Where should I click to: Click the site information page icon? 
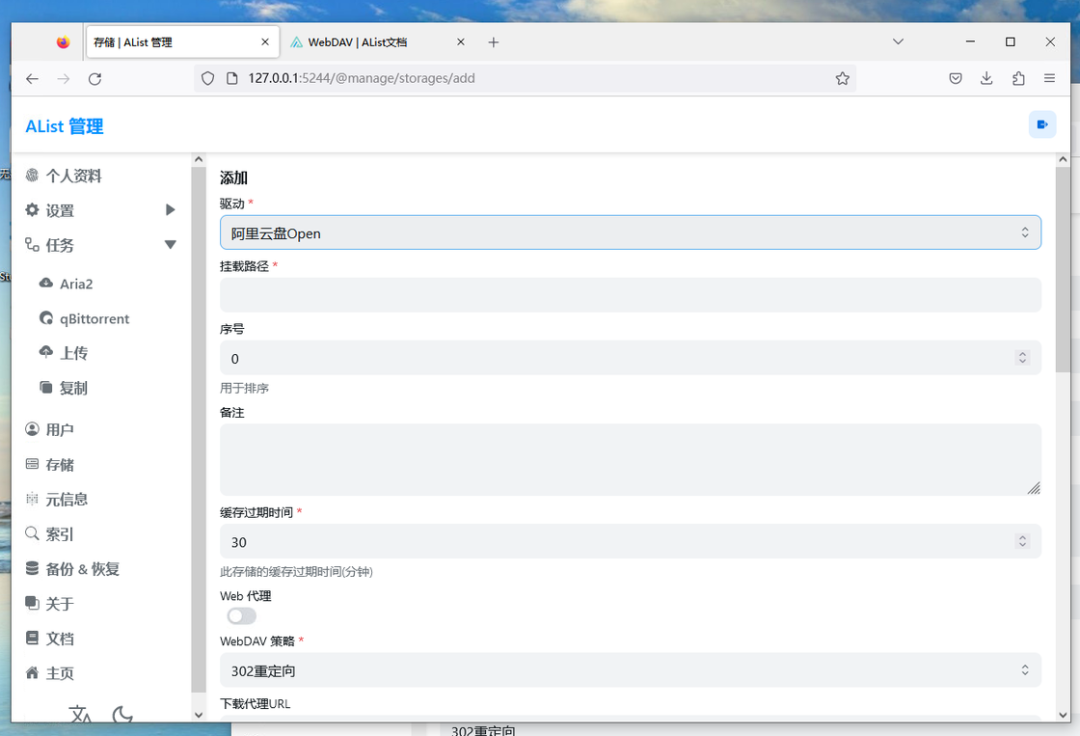click(x=232, y=78)
